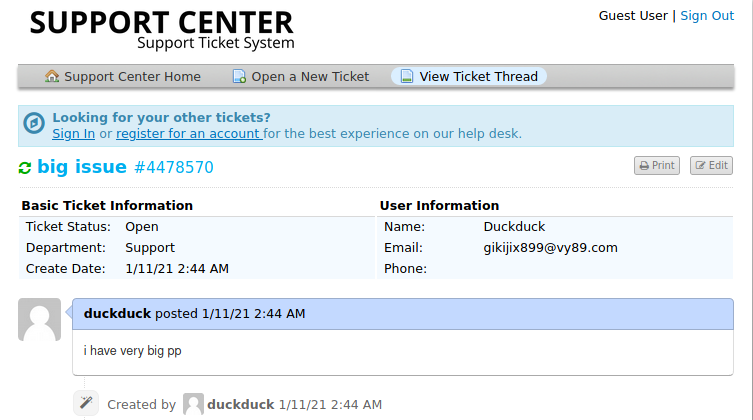Open Support Center Home tab
This screenshot has height=420, width=753.
(132, 77)
